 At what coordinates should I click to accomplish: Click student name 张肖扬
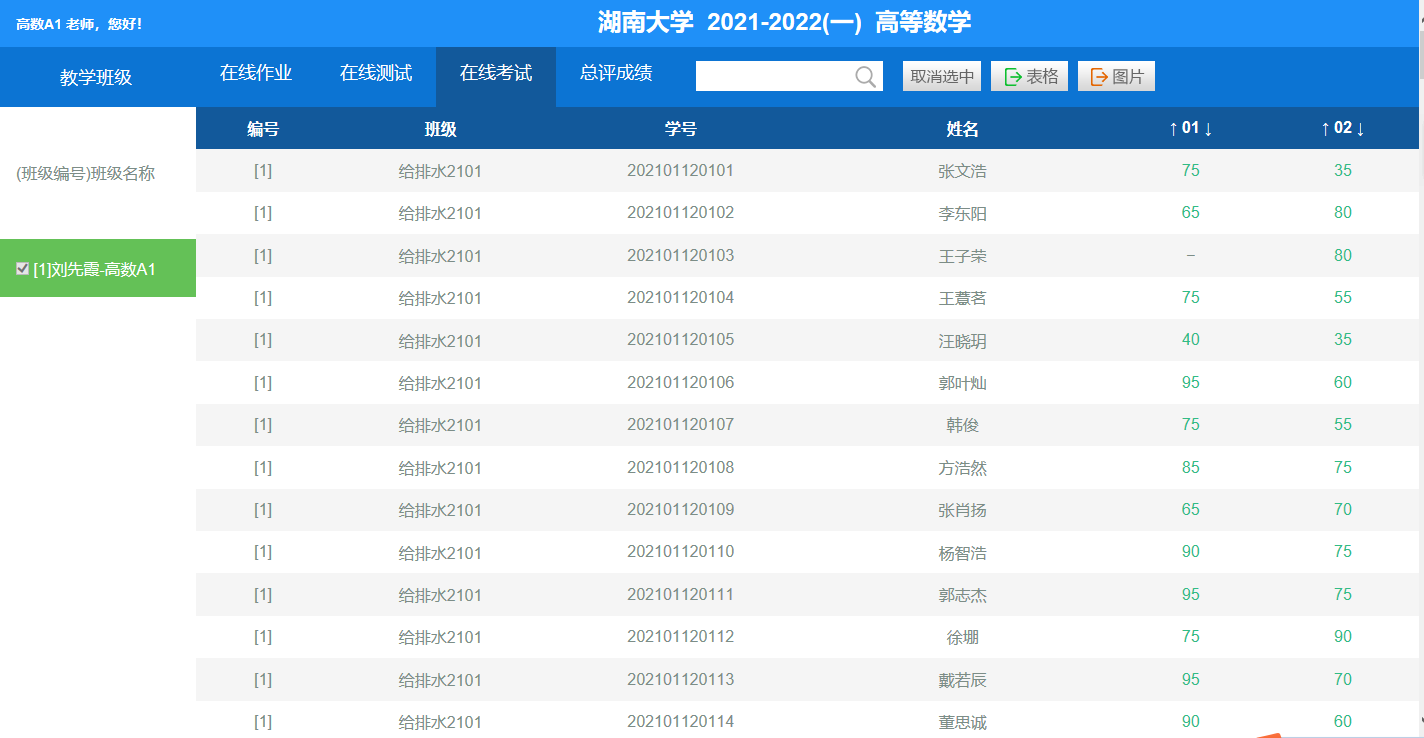click(963, 510)
